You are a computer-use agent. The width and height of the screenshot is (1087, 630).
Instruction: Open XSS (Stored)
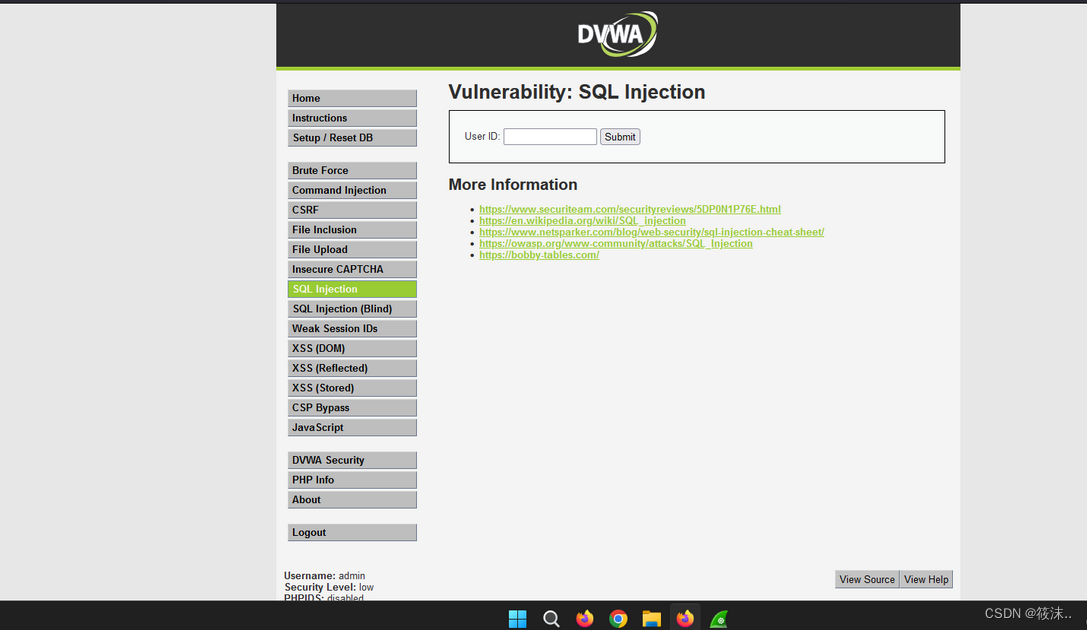click(x=352, y=388)
